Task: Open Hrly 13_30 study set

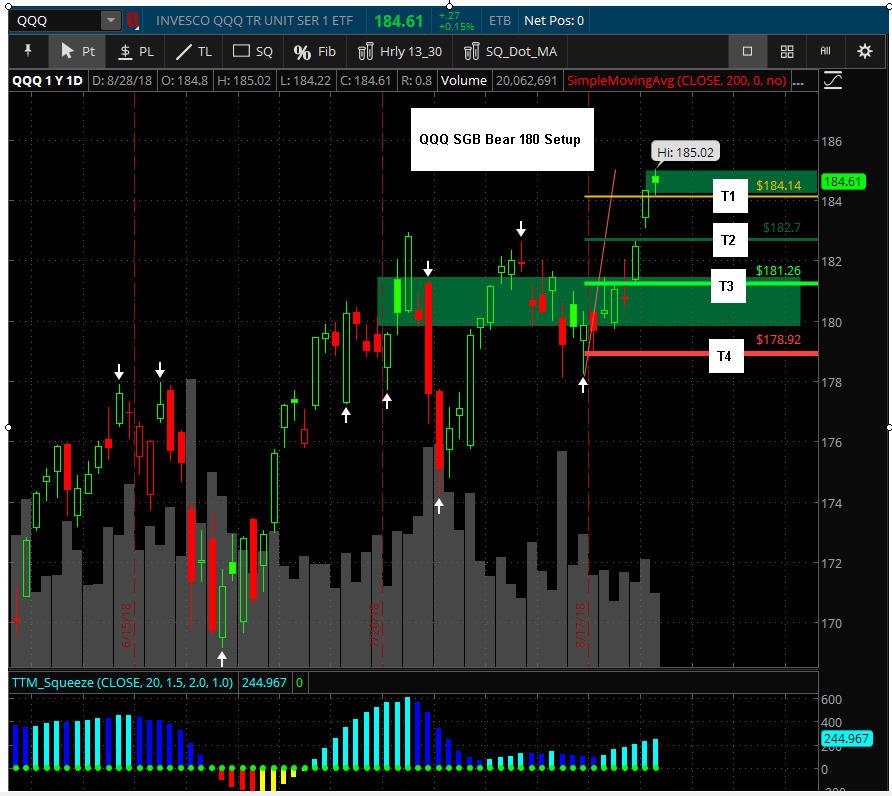Action: pyautogui.click(x=400, y=51)
